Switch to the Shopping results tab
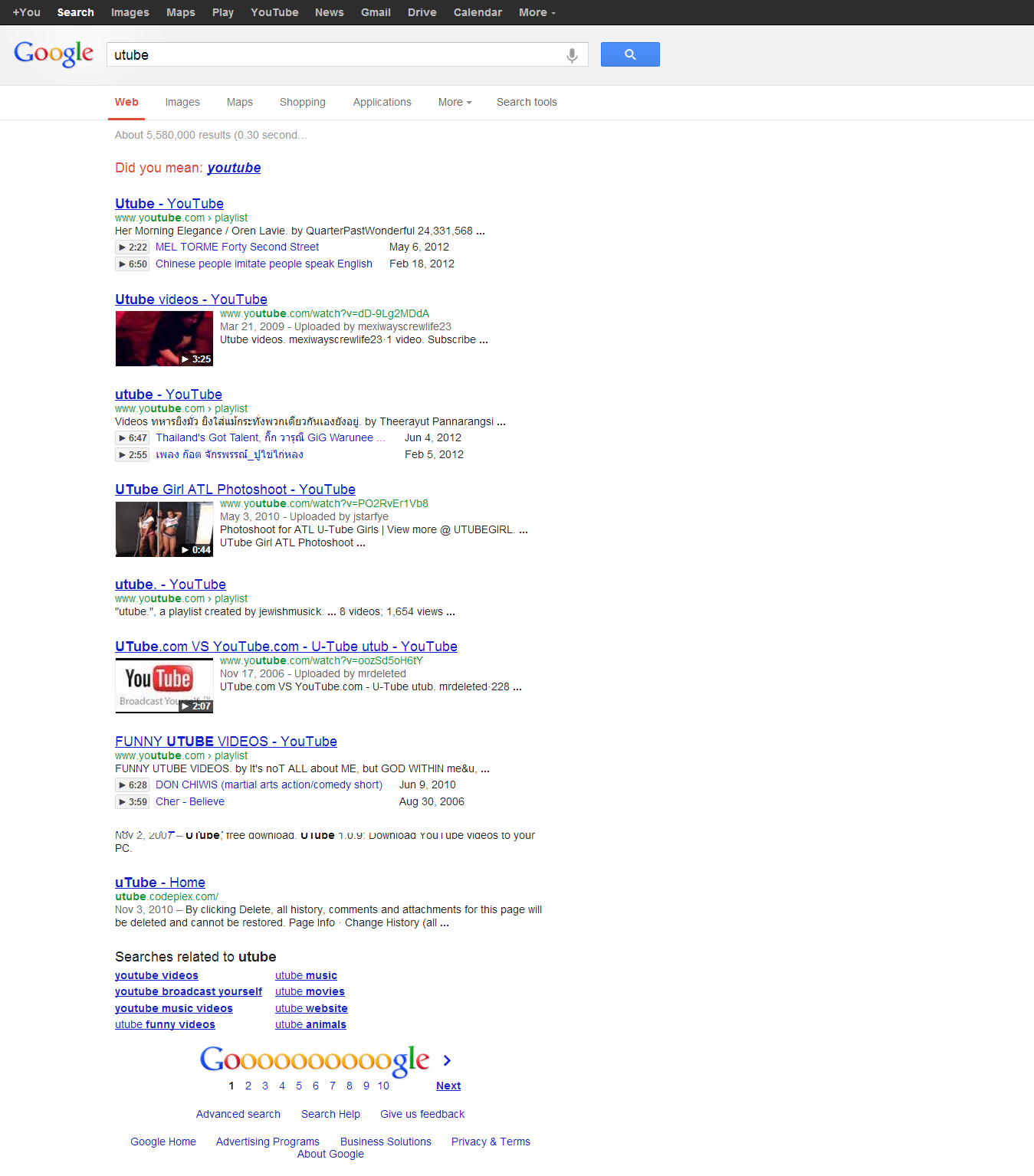The height and width of the screenshot is (1176, 1034). click(x=303, y=102)
